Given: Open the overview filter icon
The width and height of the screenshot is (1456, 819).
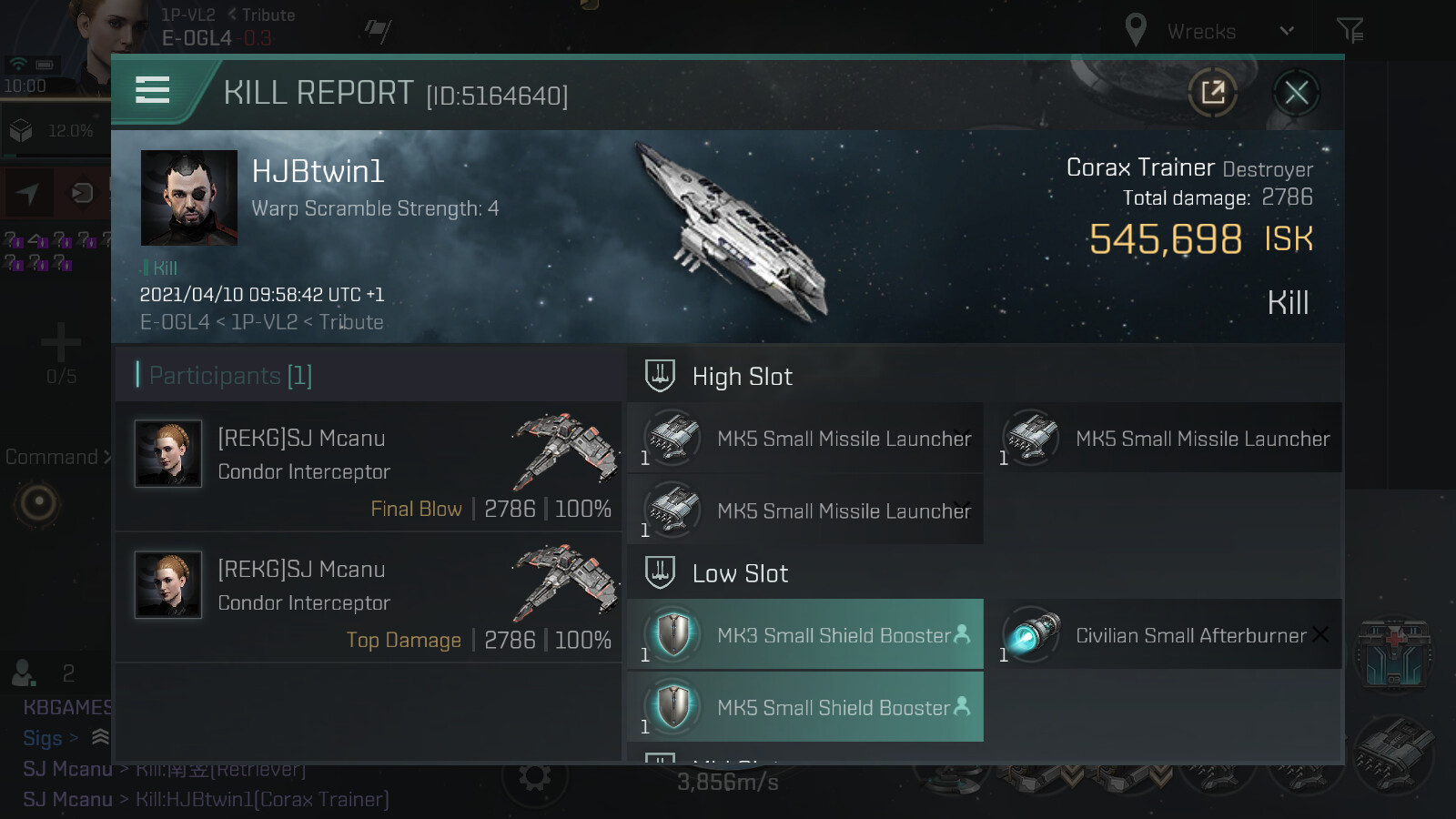Looking at the screenshot, I should point(1350,31).
